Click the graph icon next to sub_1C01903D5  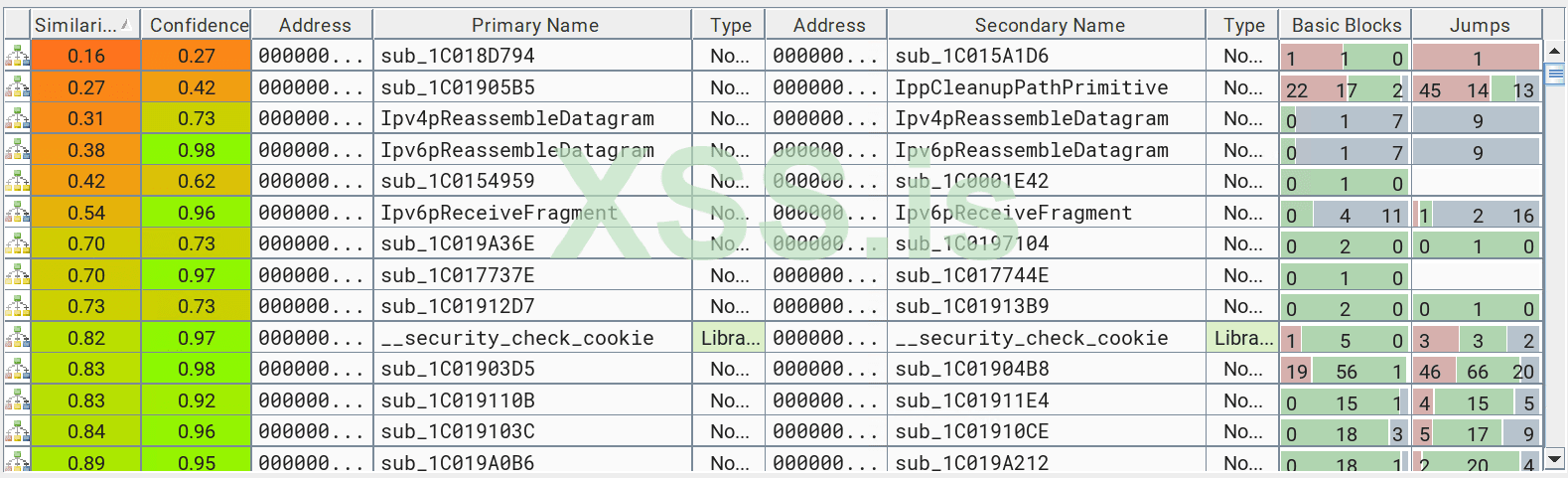tap(17, 370)
